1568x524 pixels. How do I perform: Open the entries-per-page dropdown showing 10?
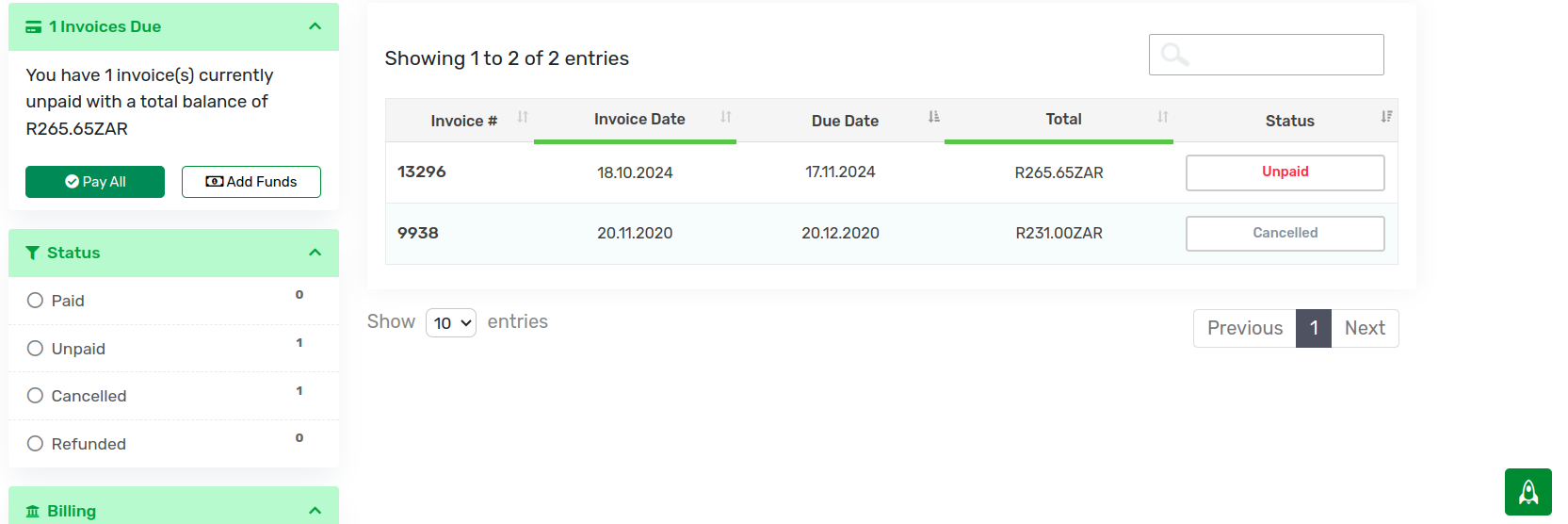(451, 322)
